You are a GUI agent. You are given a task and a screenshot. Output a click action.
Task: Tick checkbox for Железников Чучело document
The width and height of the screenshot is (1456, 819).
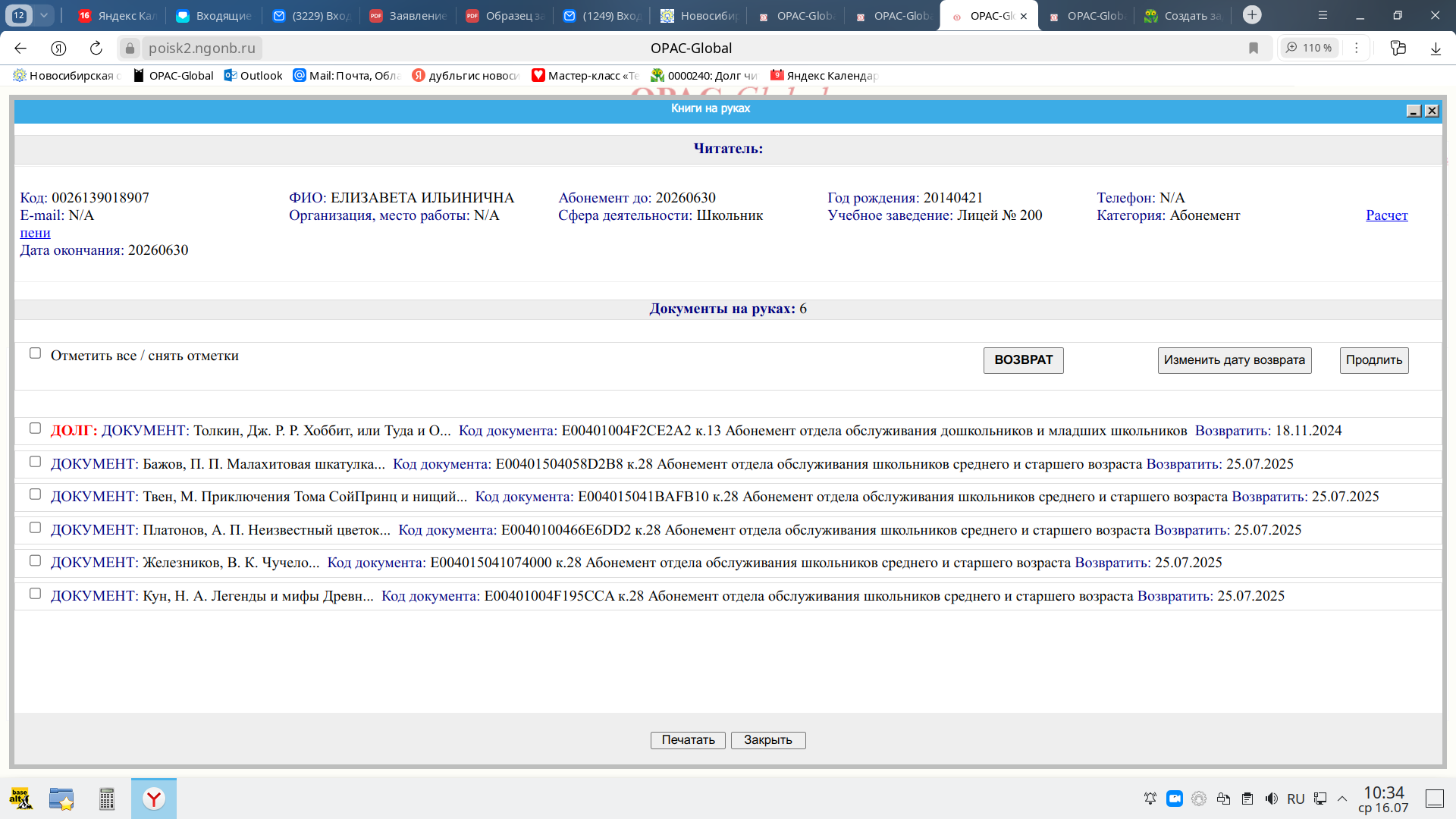pyautogui.click(x=35, y=560)
